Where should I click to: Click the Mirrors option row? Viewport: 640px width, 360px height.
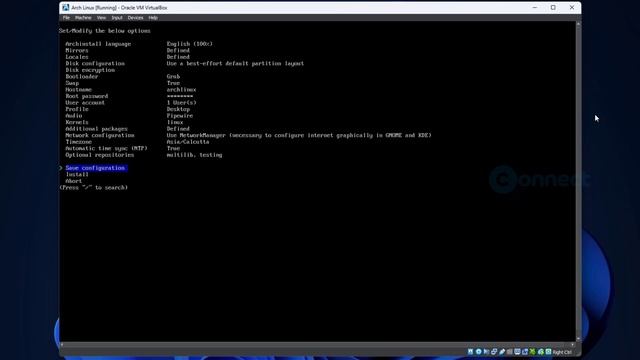pos(127,50)
